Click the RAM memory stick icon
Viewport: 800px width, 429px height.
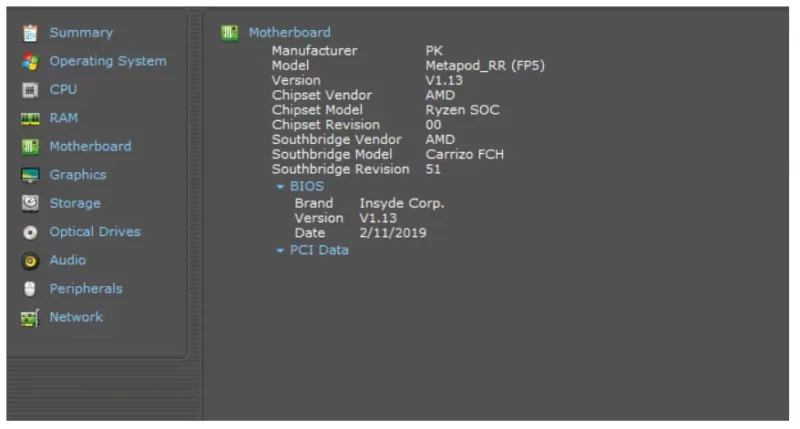(30, 119)
